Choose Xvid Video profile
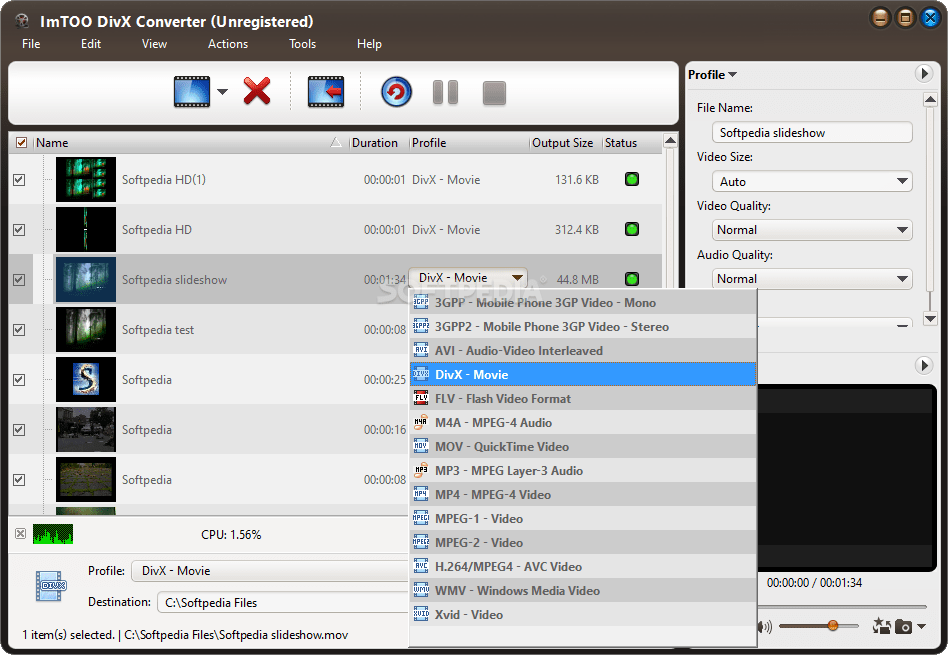This screenshot has width=948, height=655. [583, 614]
